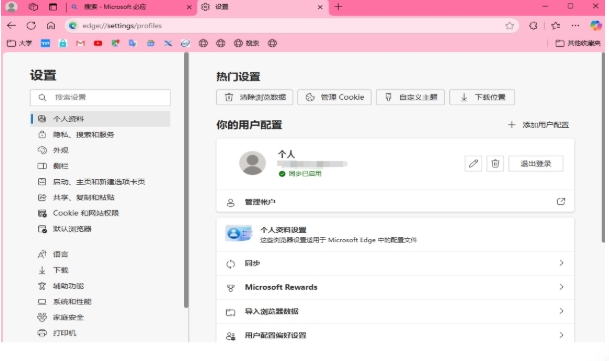This screenshot has width=609, height=361.
Task: Select 个人资料 in settings sidebar
Action: [x=100, y=119]
